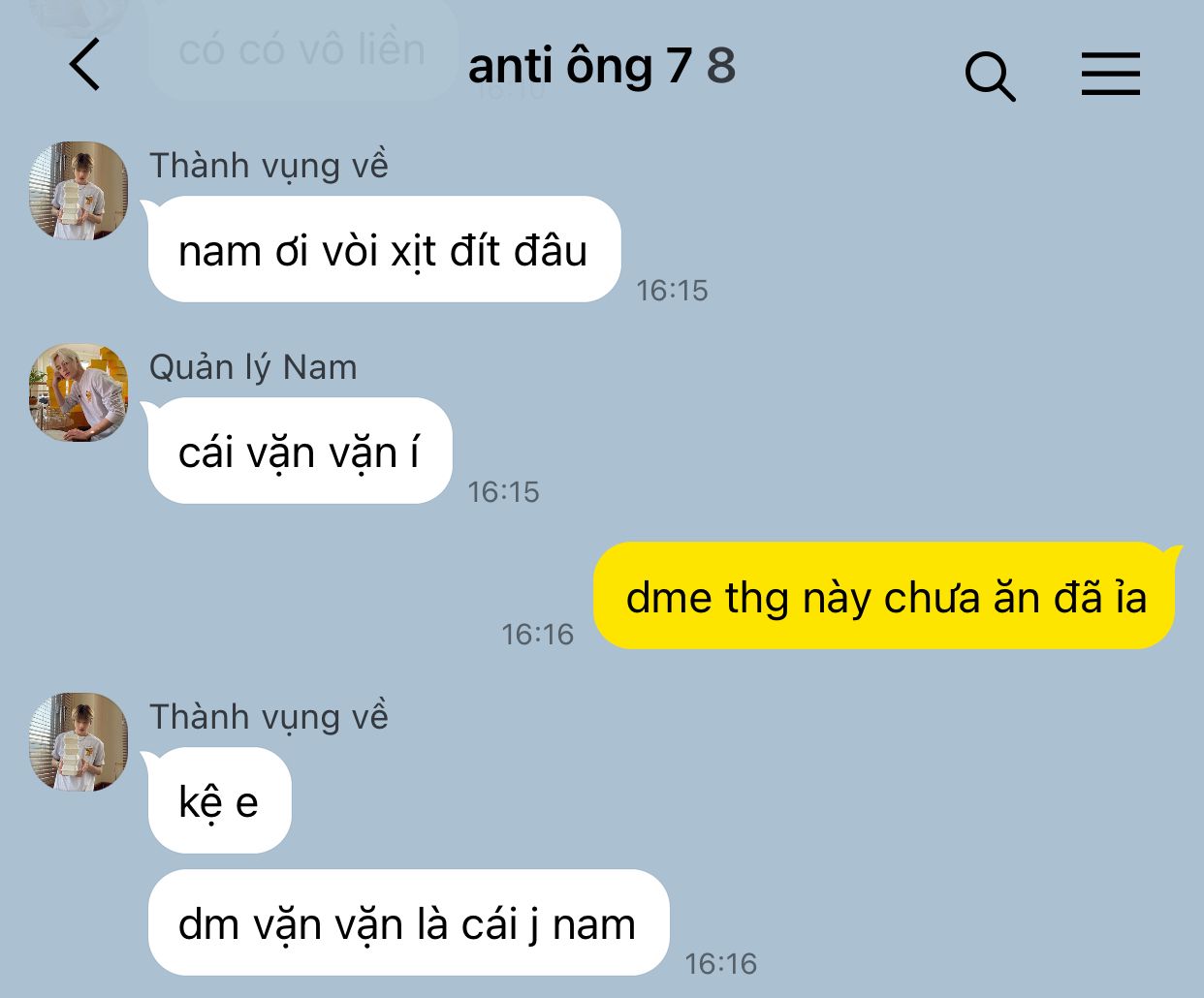Tap message "dm vặn vặn là cái j nam"
The width and height of the screenshot is (1204, 998).
click(x=408, y=923)
